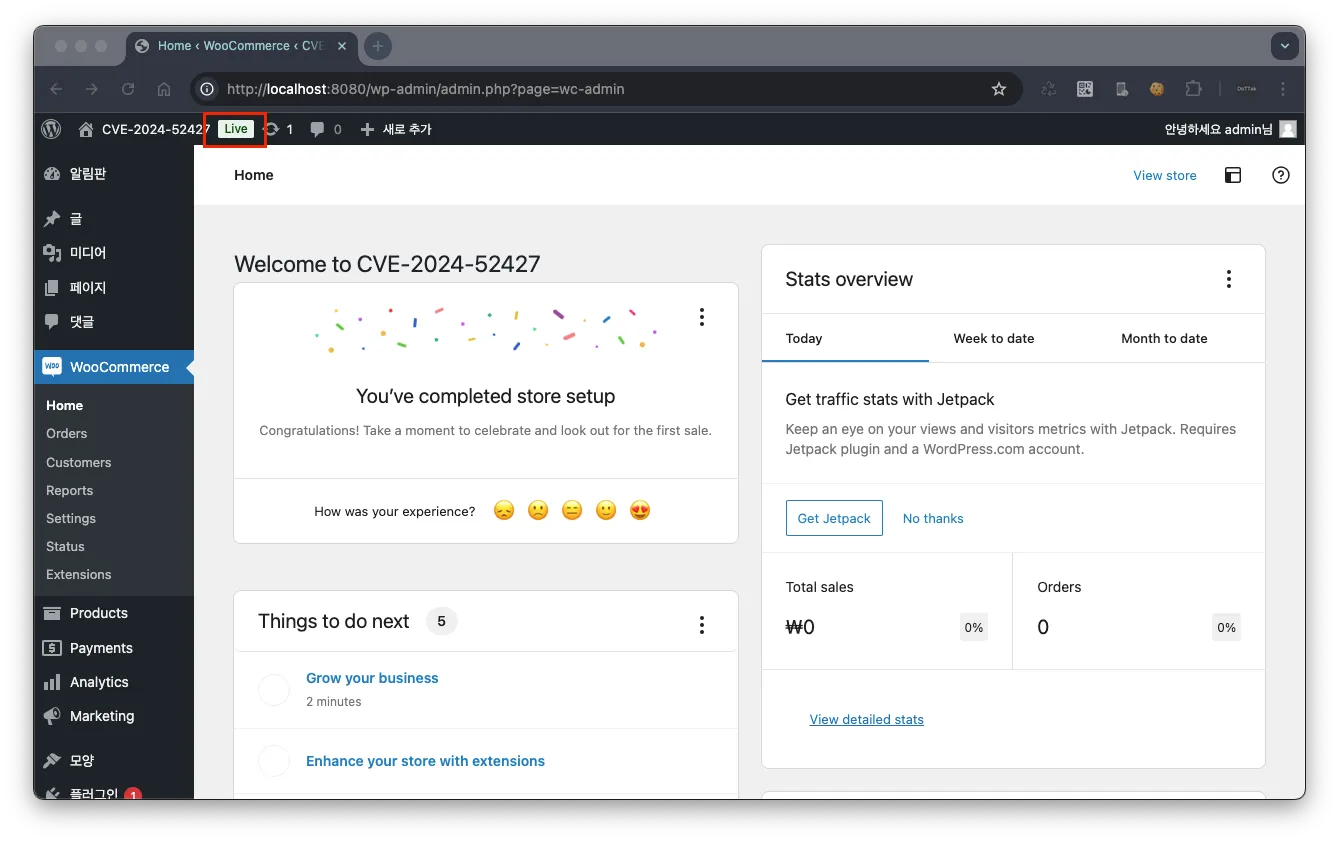Open the comments bubble icon showing 0

click(326, 129)
